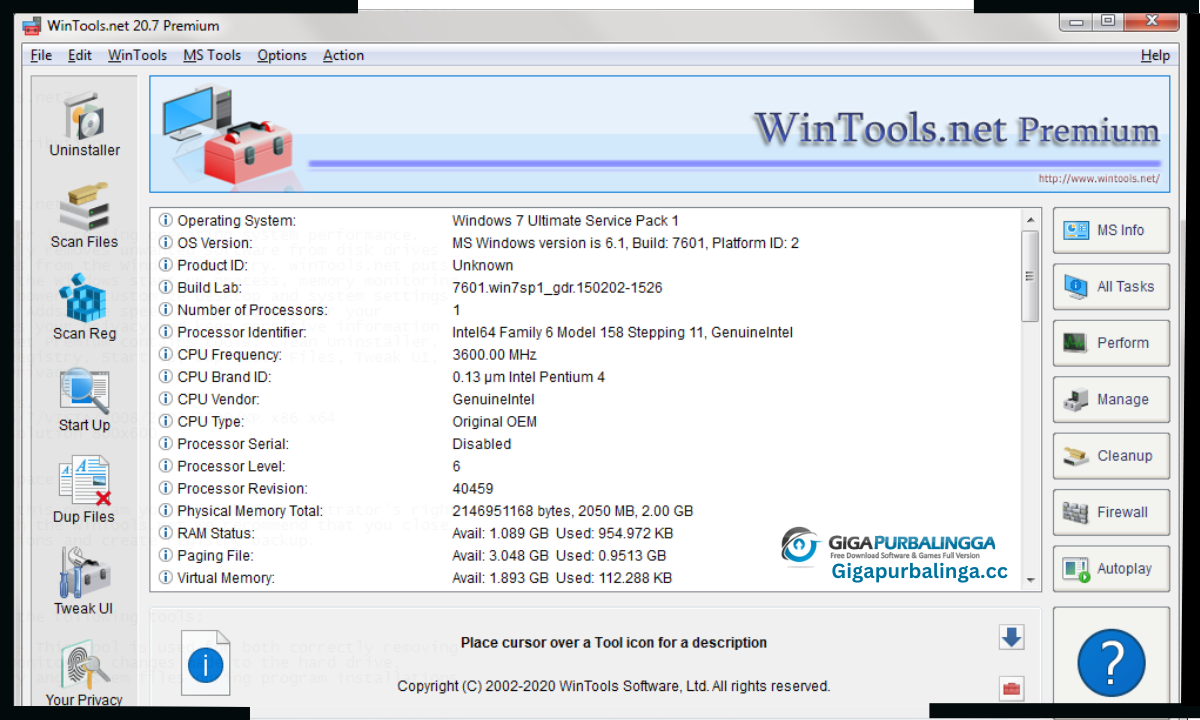Click the Perform button
Screen dimensions: 1200x720
(x=1111, y=343)
